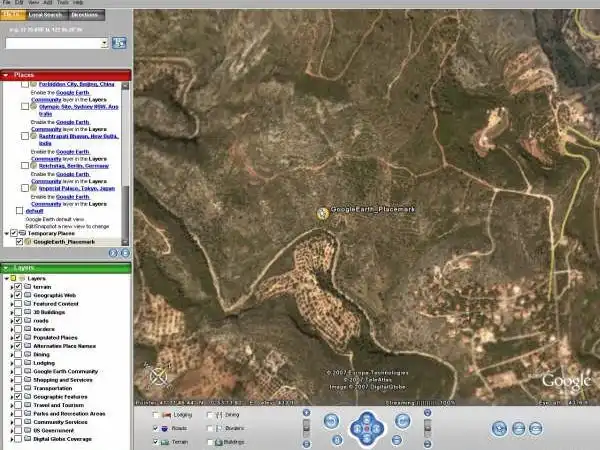Check the 3D Buildings layer checkbox
This screenshot has width=600, height=450.
[18, 312]
